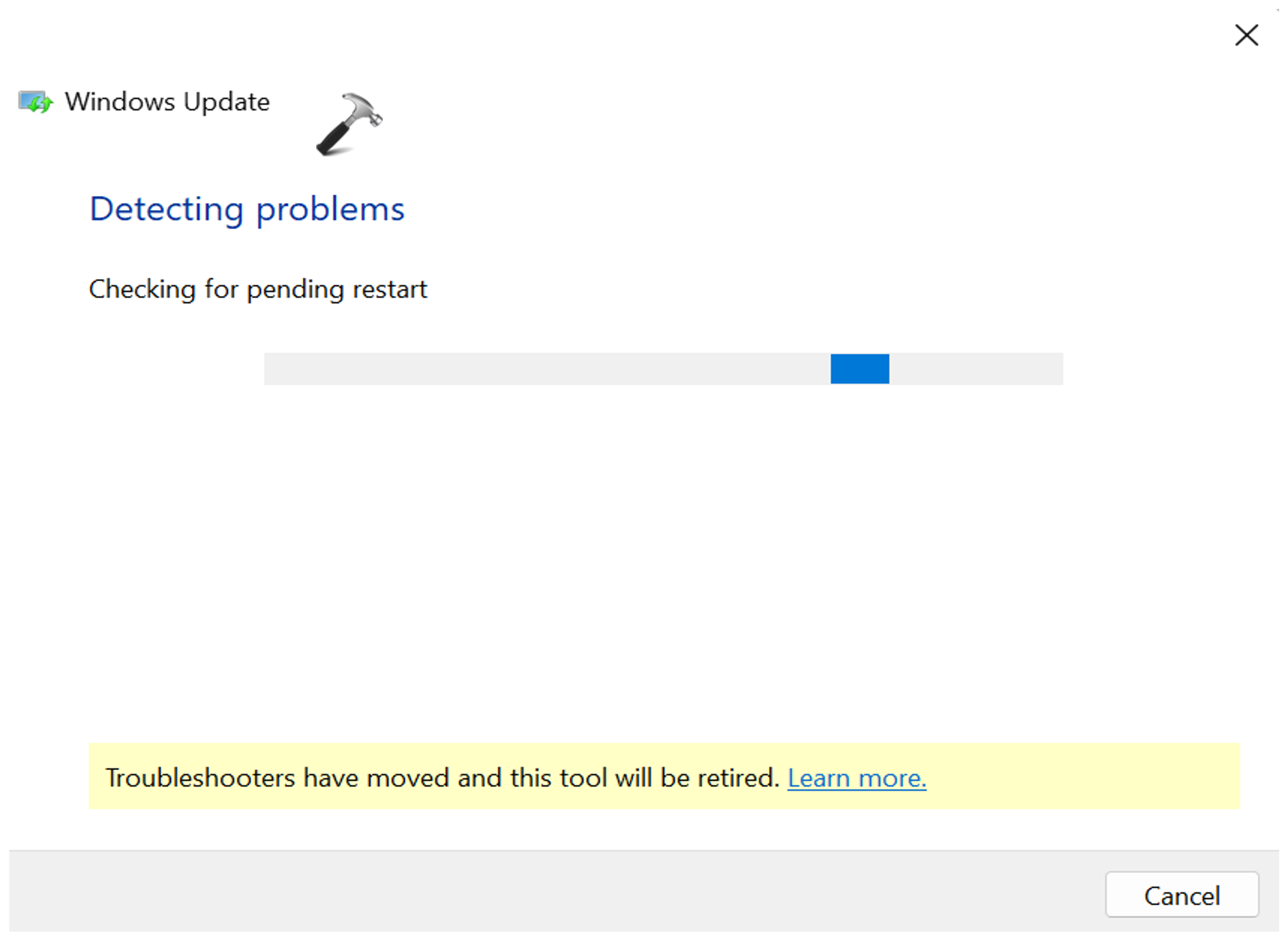Open the Learn more link
This screenshot has height=941, width=1288.
(x=857, y=778)
